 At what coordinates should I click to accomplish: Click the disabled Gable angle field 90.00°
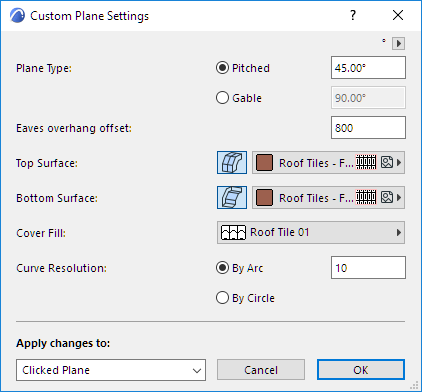[x=368, y=98]
